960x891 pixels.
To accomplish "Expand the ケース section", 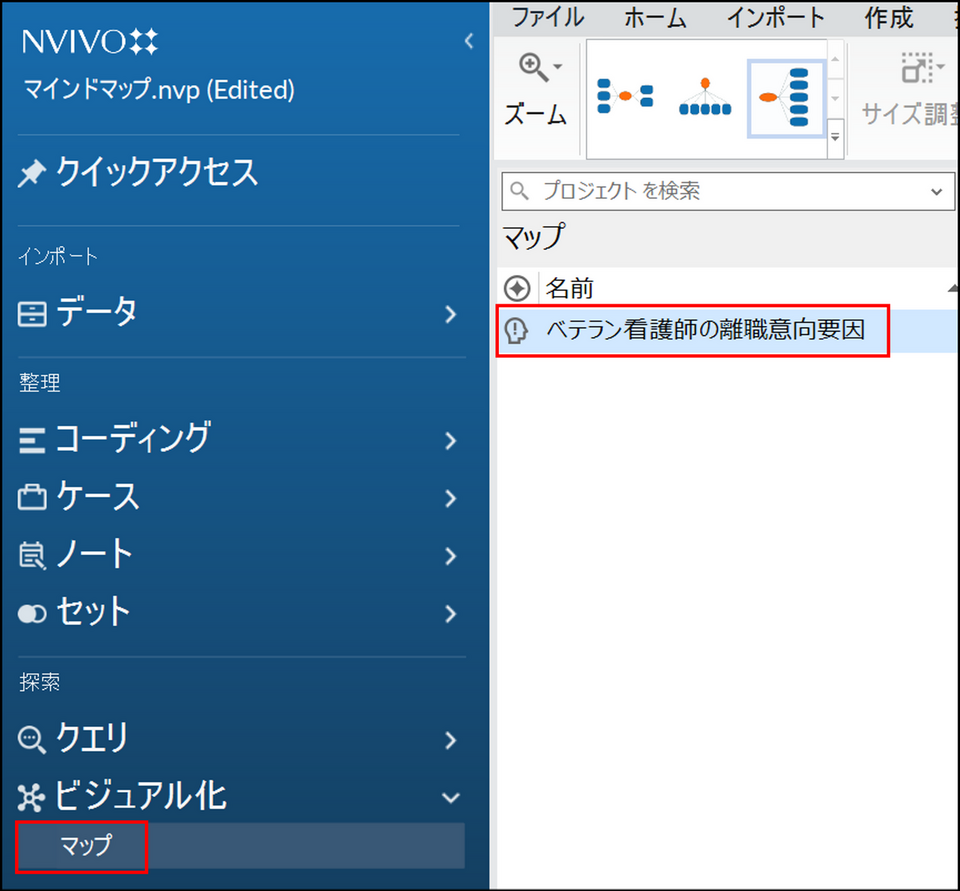I will pos(450,498).
